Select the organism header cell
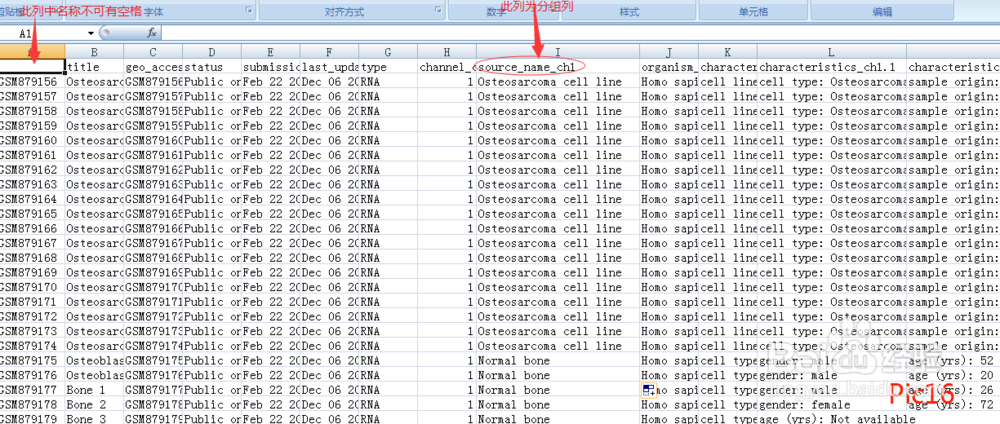The width and height of the screenshot is (1000, 424). tap(669, 67)
